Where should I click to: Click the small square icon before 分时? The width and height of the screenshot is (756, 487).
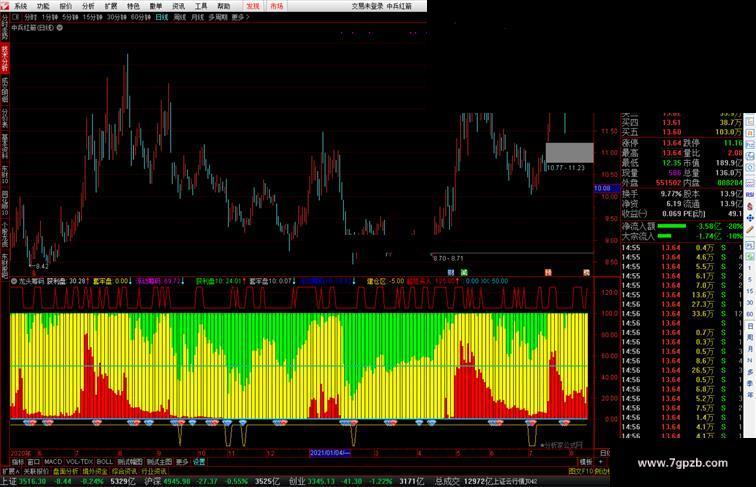[x=15, y=17]
